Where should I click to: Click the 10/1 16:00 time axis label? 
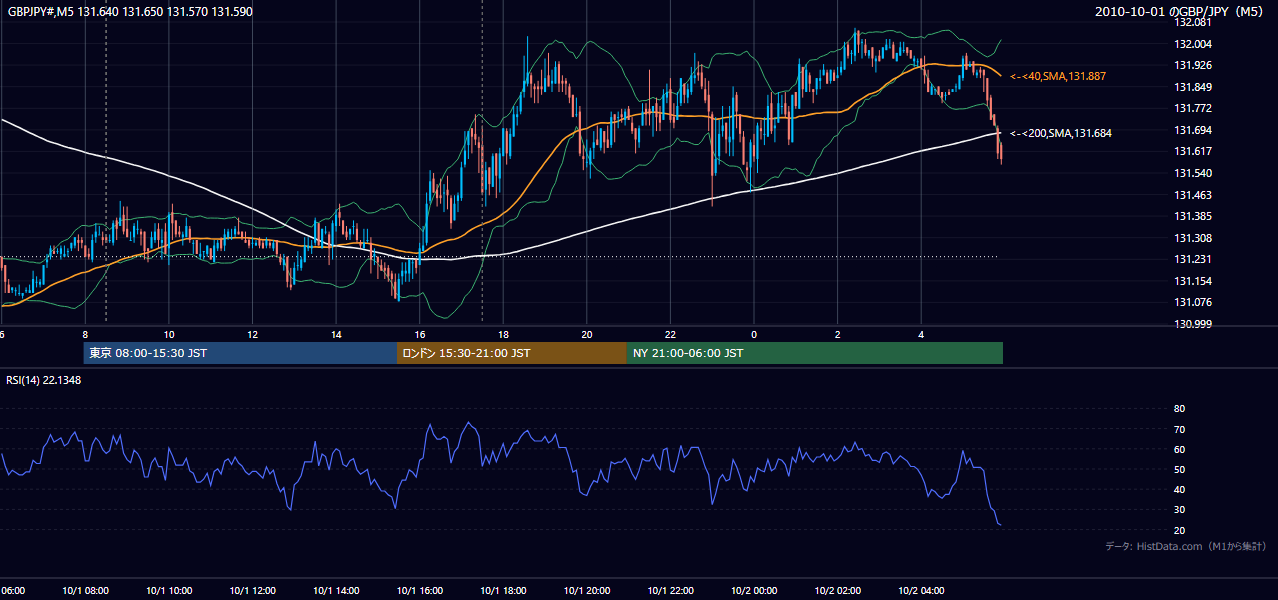420,590
